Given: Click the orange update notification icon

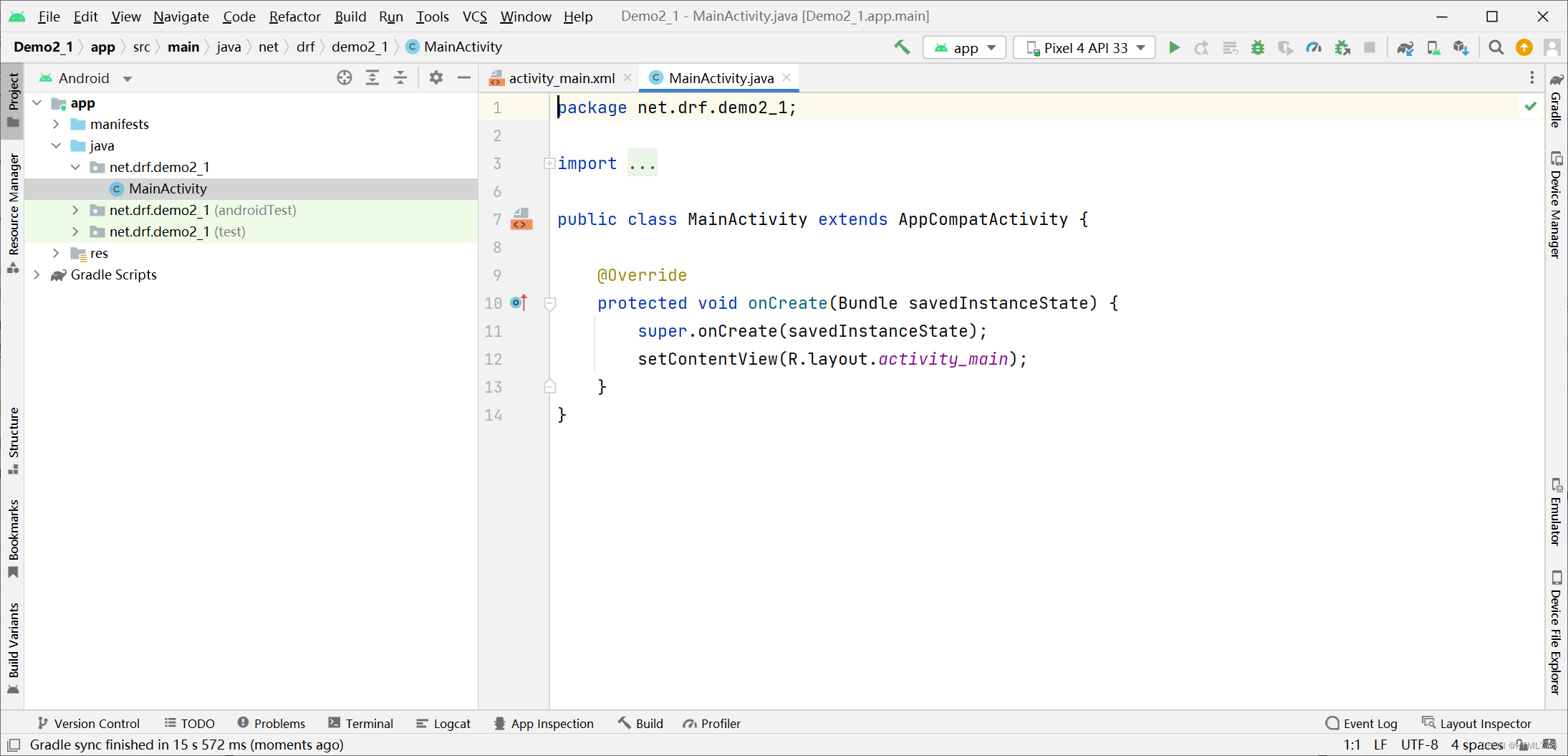Looking at the screenshot, I should point(1524,47).
